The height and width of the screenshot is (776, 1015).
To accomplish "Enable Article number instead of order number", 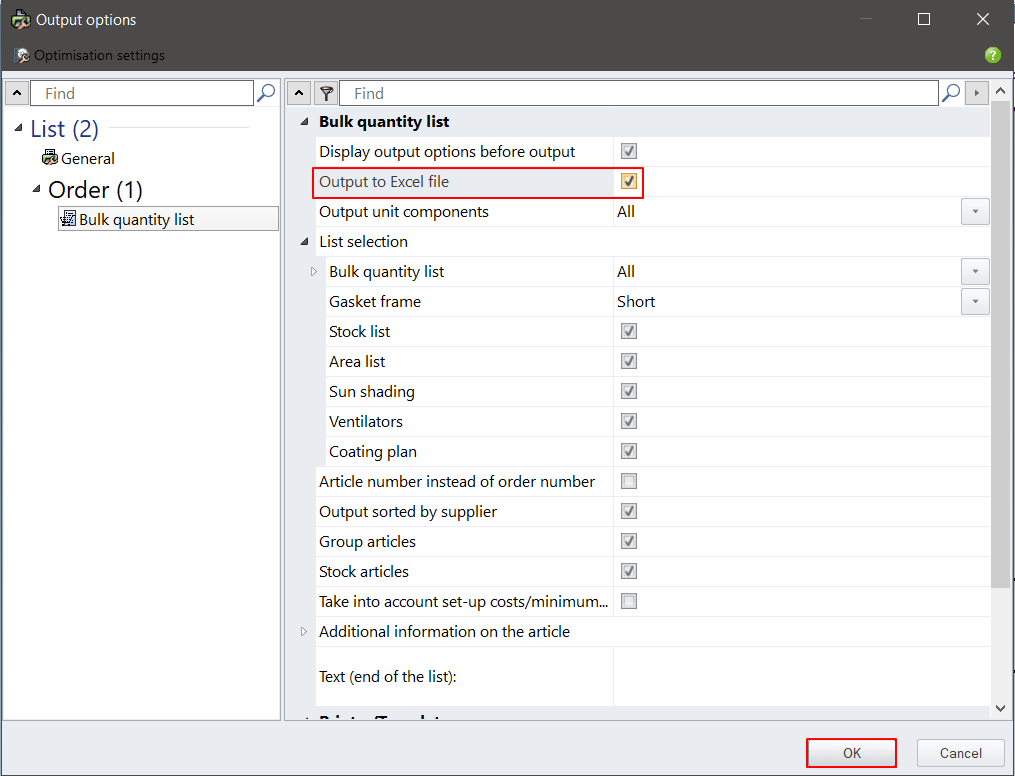I will pyautogui.click(x=629, y=482).
